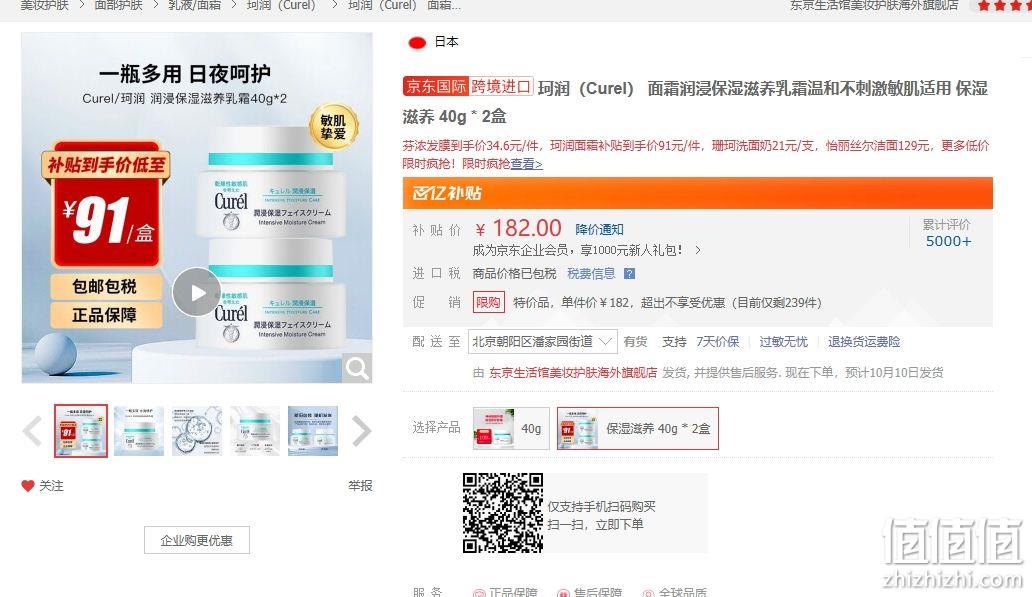The height and width of the screenshot is (597, 1032).
Task: Click the product title 珂润（Curel）面霜
Action: 695,102
